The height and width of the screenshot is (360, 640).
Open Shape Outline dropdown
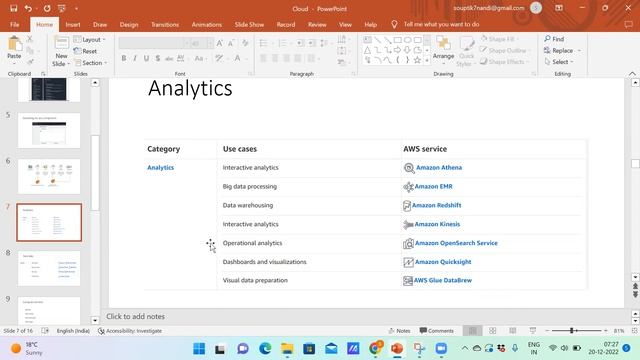point(505,50)
